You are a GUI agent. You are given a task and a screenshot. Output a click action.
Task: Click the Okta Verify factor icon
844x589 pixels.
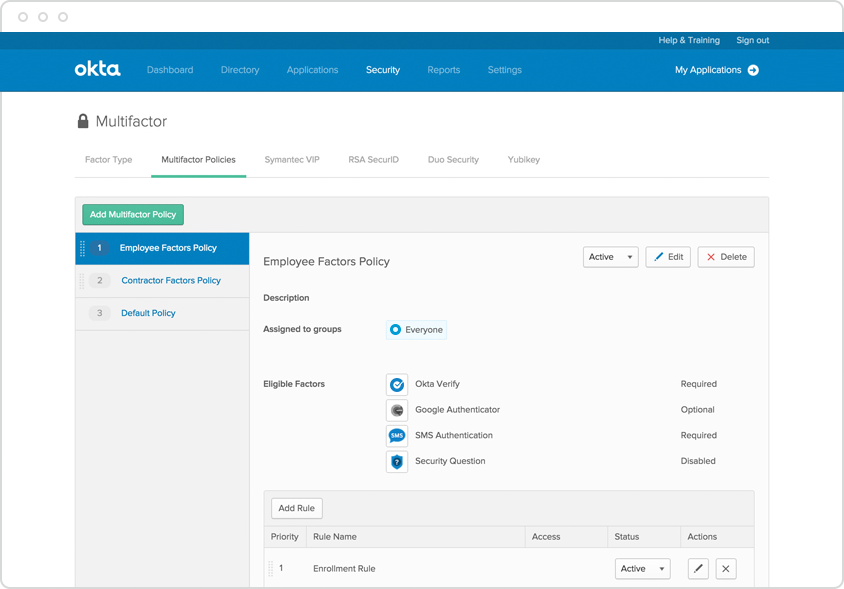point(397,384)
